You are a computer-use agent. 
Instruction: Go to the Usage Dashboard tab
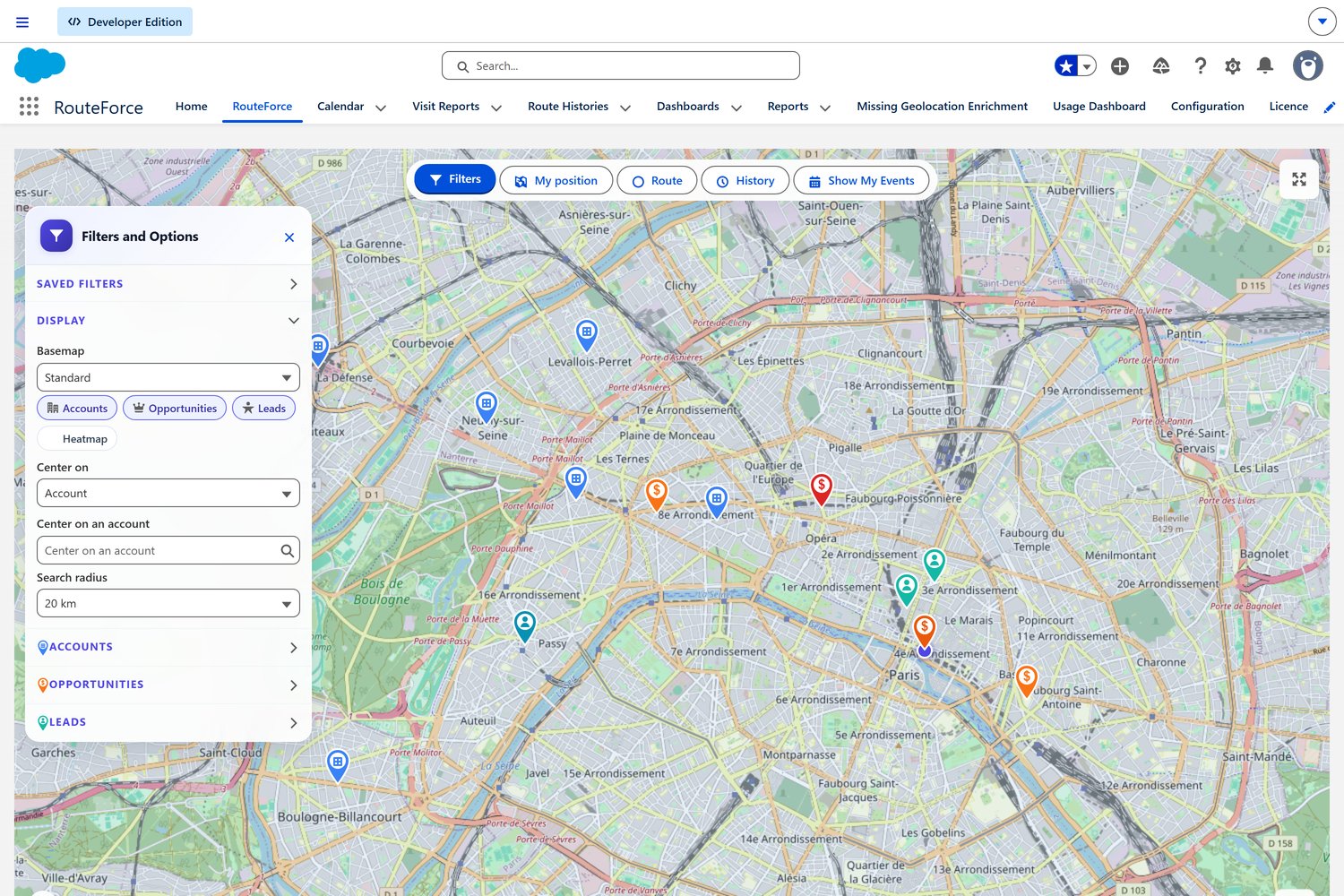tap(1098, 107)
